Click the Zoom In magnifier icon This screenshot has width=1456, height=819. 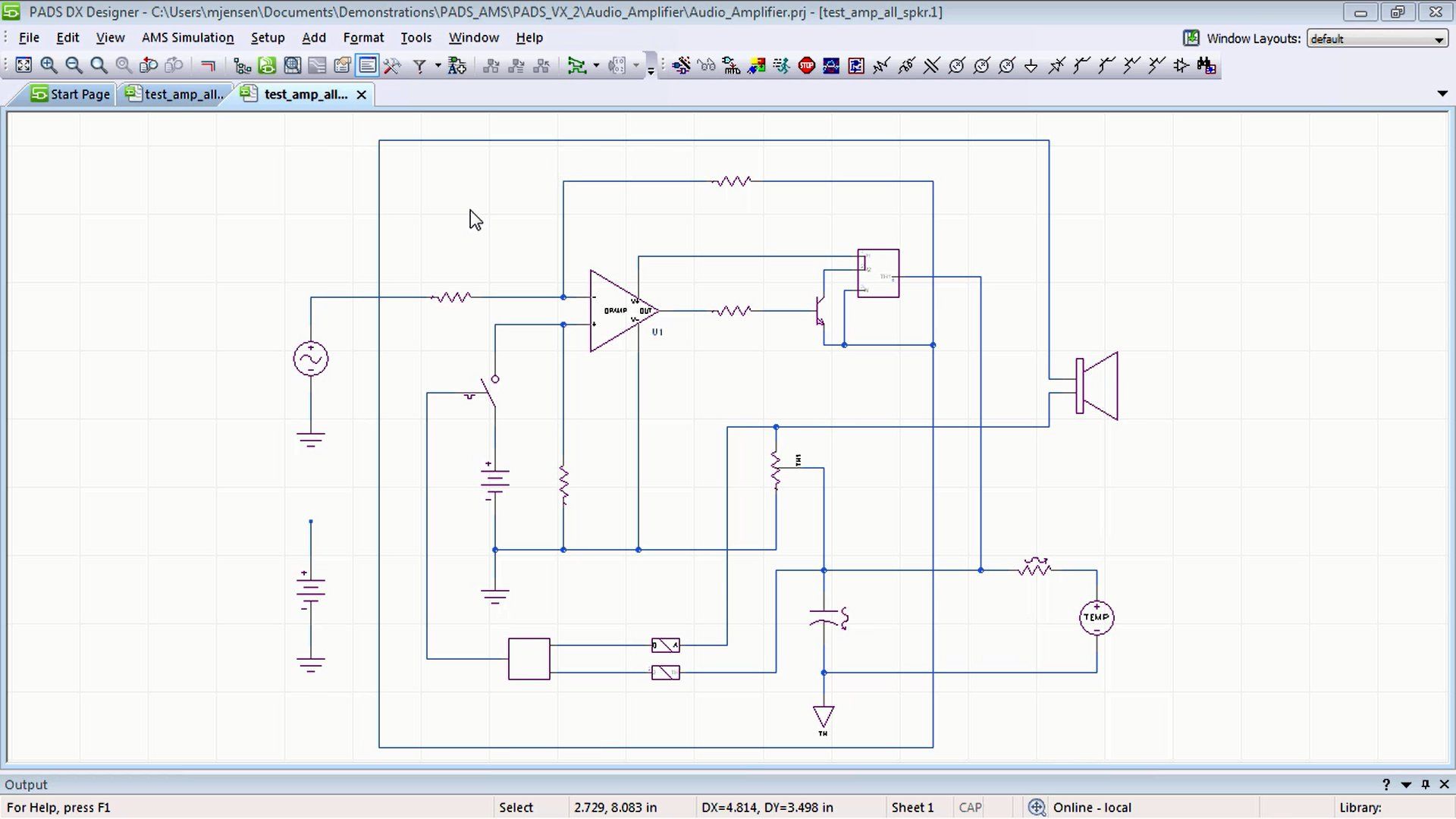click(49, 66)
